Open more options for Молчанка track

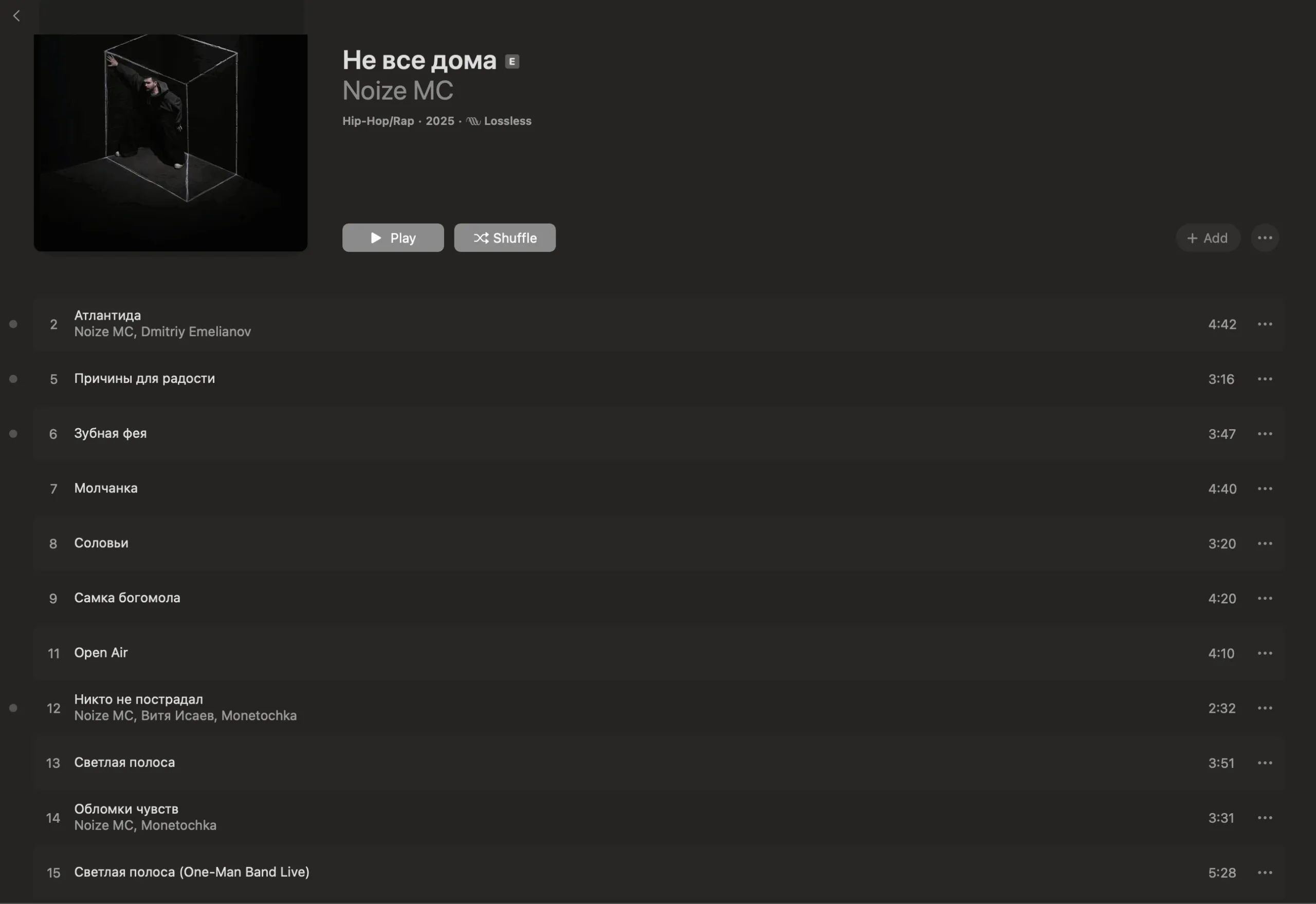pos(1265,489)
